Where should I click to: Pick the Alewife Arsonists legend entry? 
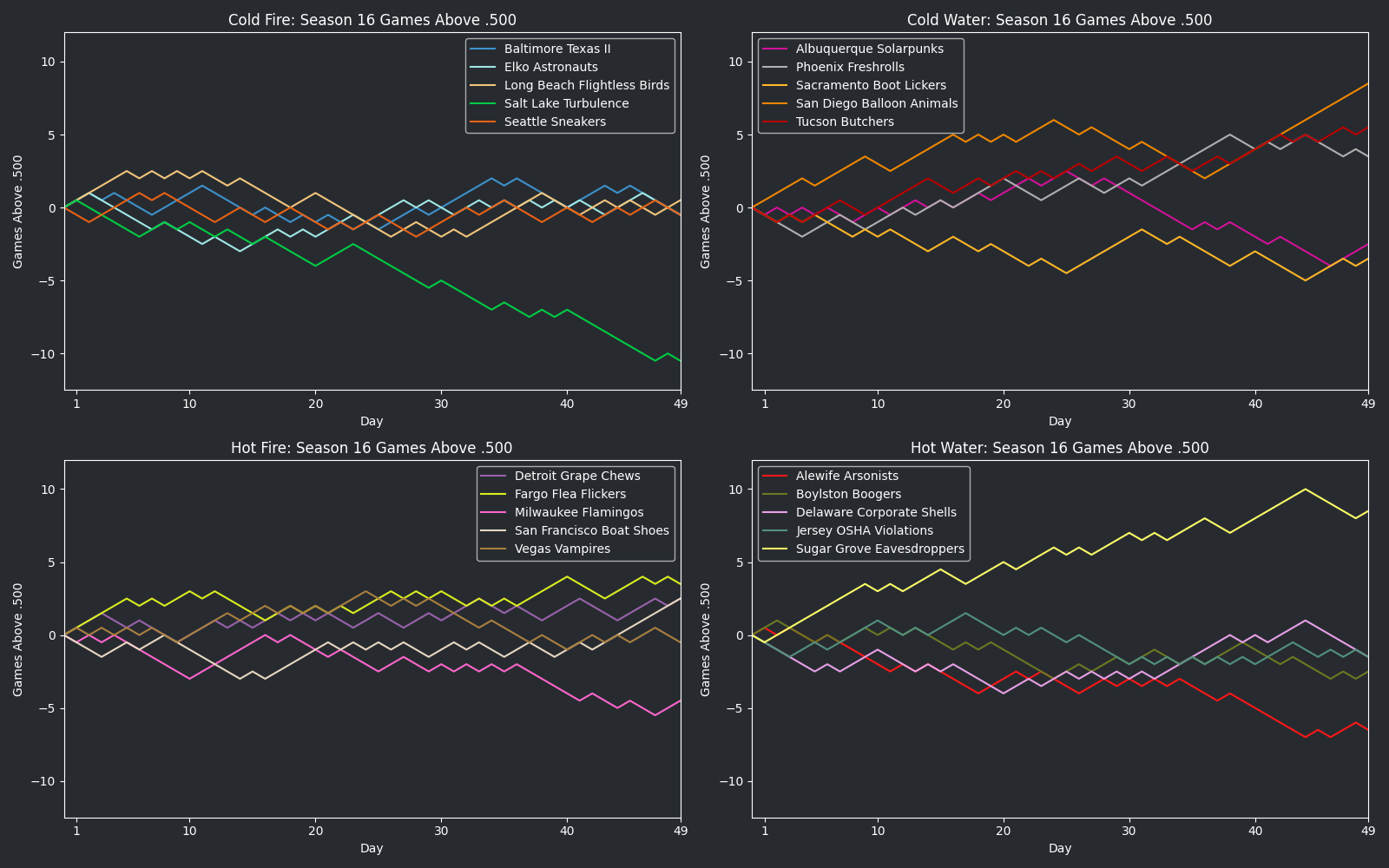pos(846,476)
